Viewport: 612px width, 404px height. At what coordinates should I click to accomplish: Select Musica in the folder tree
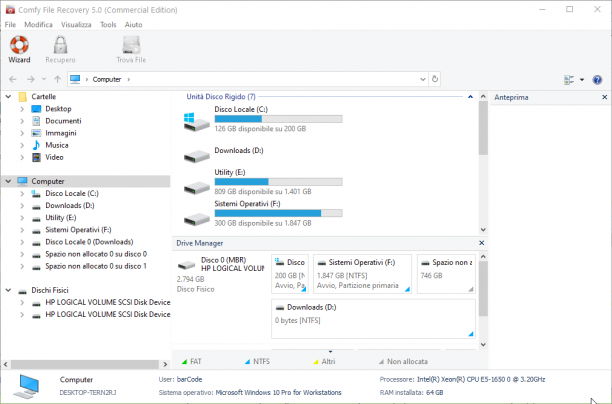57,145
